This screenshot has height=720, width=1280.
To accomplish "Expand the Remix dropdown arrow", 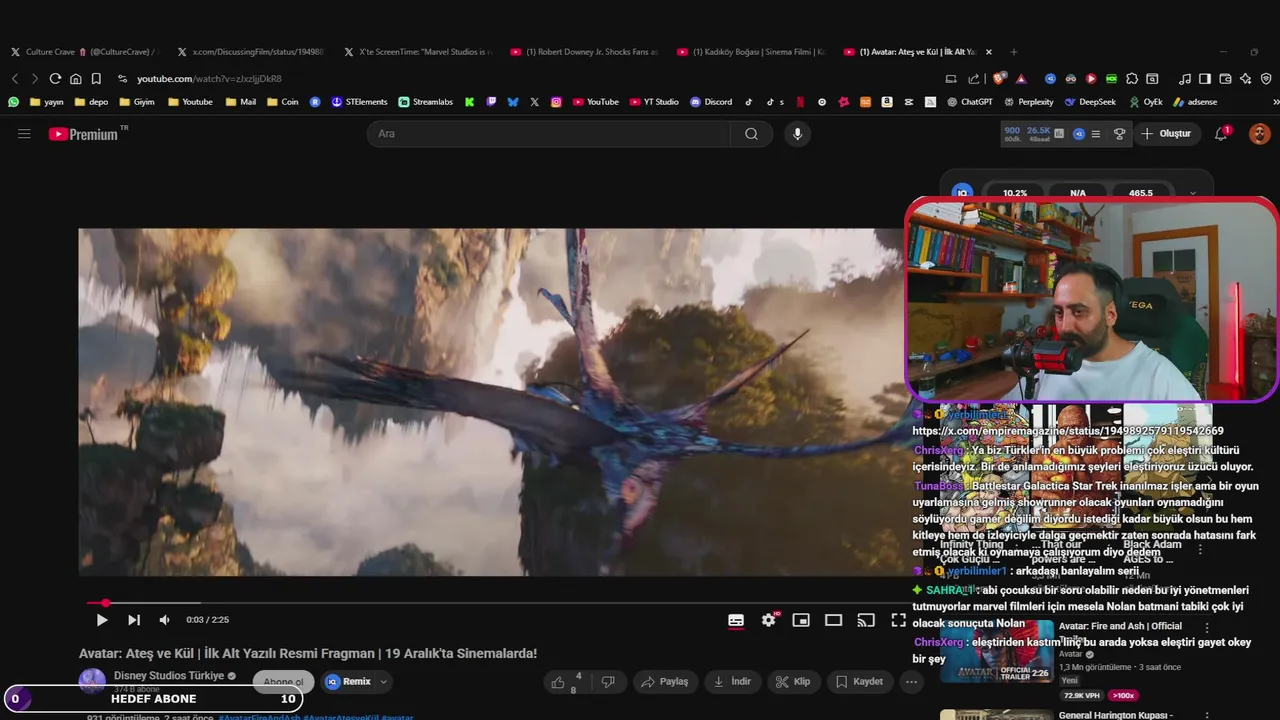I will pos(383,682).
